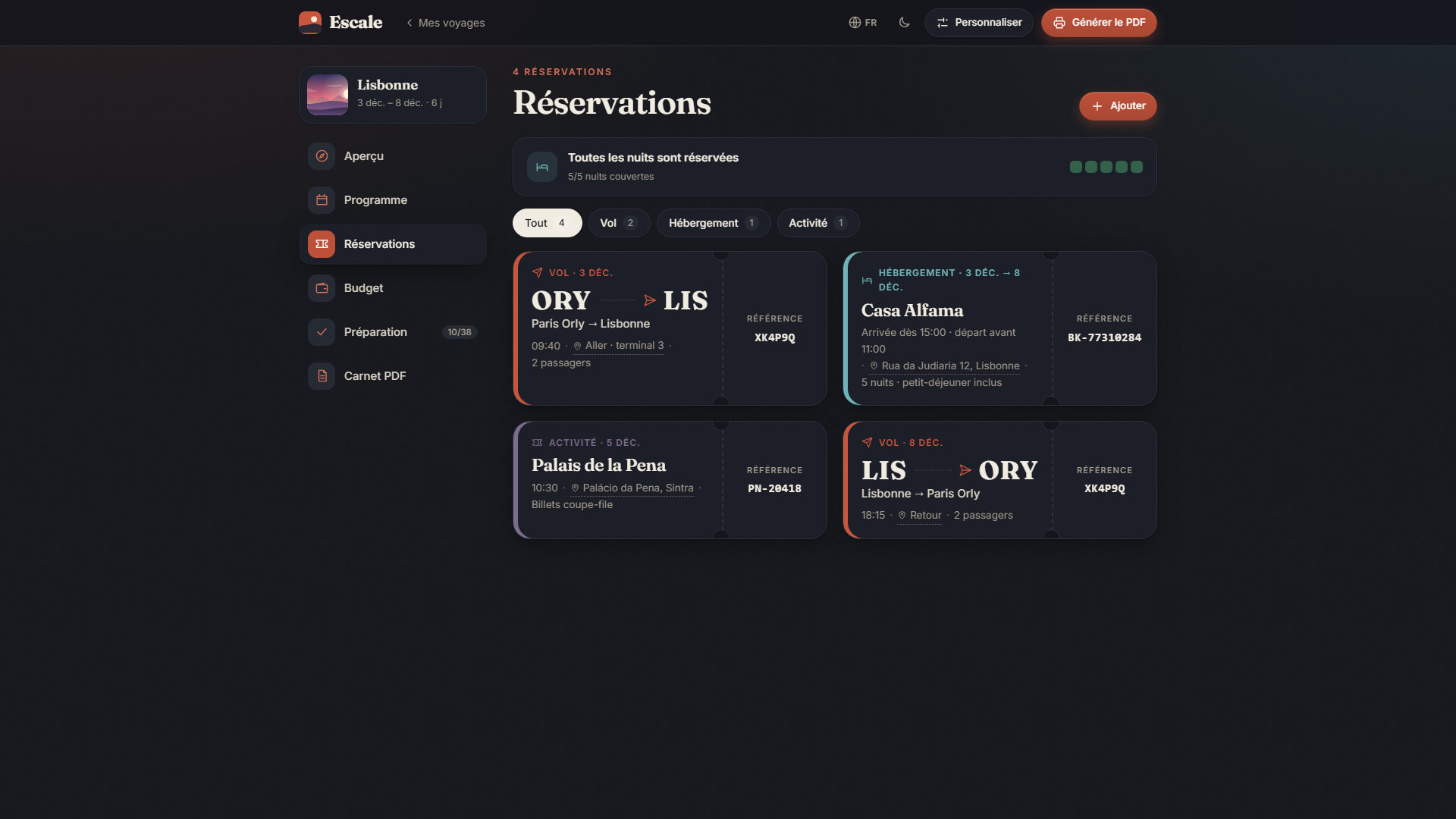Click the Programme calendar icon
The image size is (1456, 819).
tap(322, 199)
